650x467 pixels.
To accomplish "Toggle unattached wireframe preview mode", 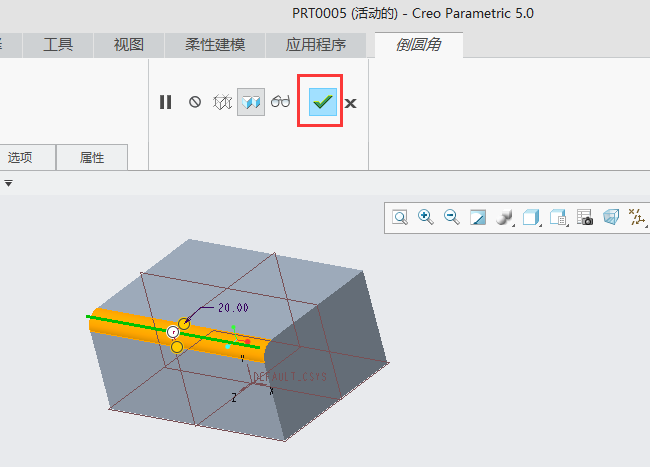I will [222, 102].
